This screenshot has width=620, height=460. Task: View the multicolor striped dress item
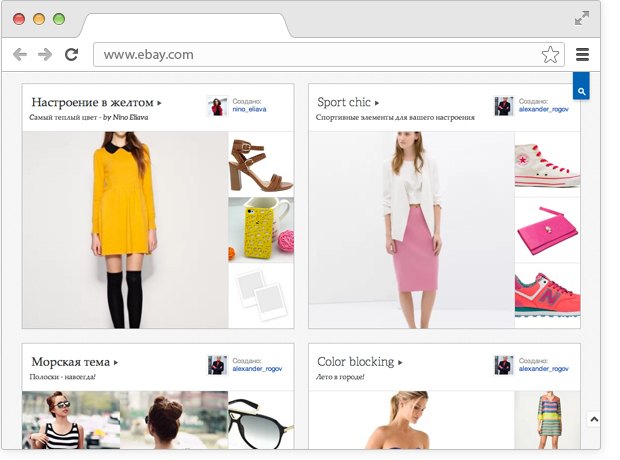coord(548,420)
